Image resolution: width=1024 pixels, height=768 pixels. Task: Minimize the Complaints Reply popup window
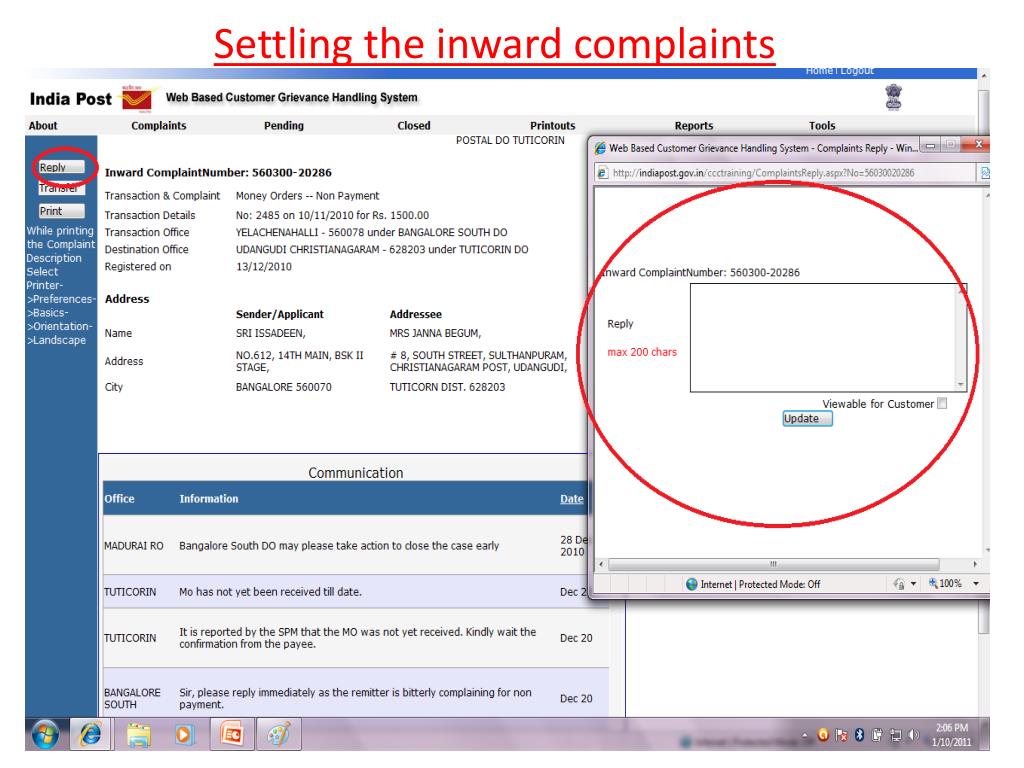tap(931, 145)
